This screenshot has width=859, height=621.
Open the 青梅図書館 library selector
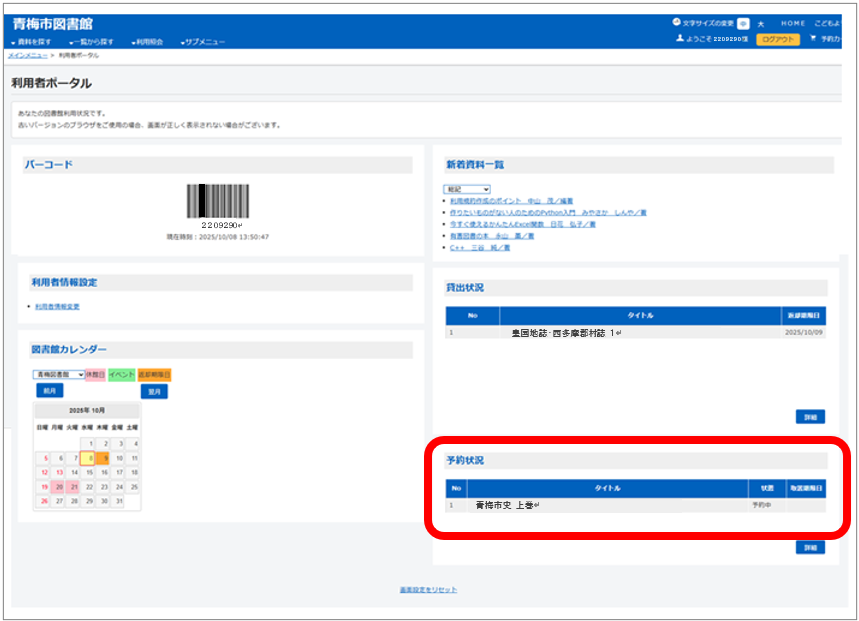[59, 374]
